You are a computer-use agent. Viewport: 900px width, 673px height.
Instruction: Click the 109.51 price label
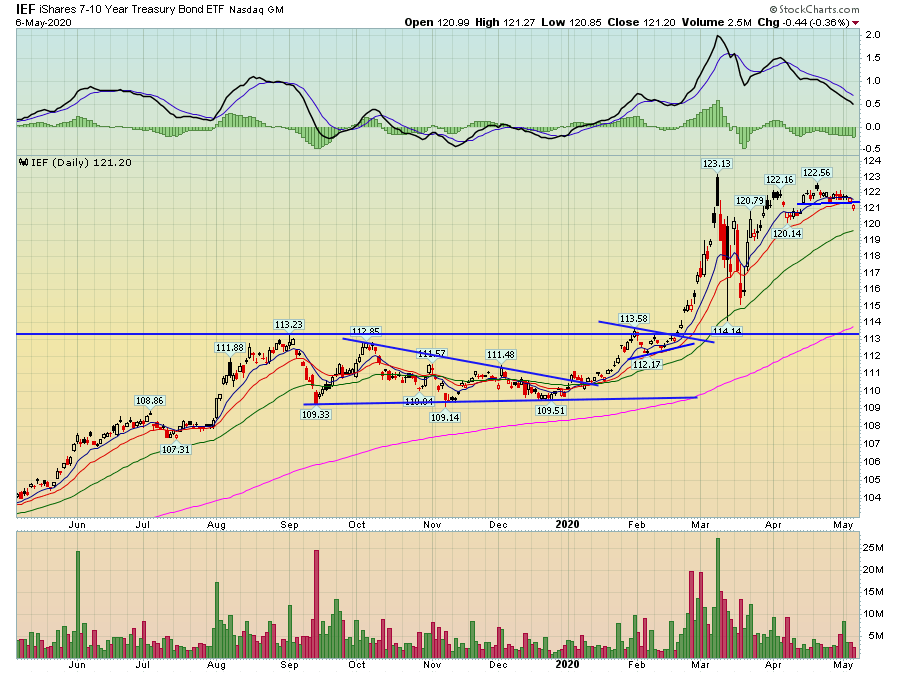pyautogui.click(x=550, y=410)
